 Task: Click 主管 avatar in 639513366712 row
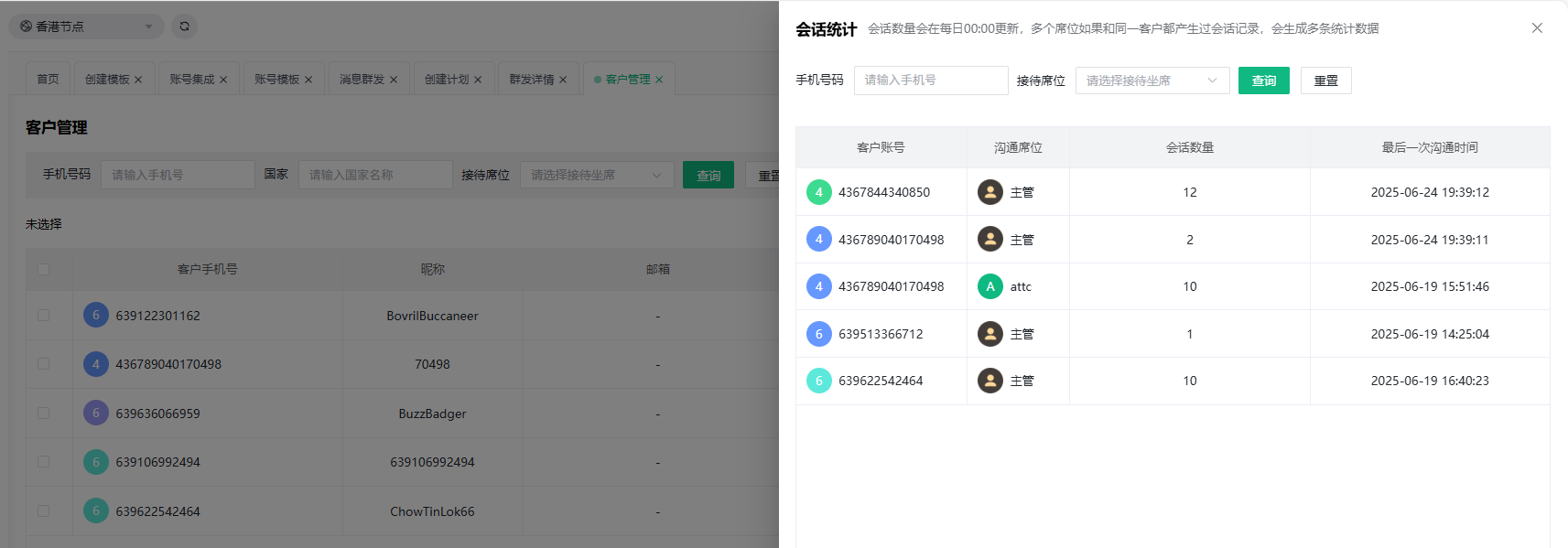point(990,334)
